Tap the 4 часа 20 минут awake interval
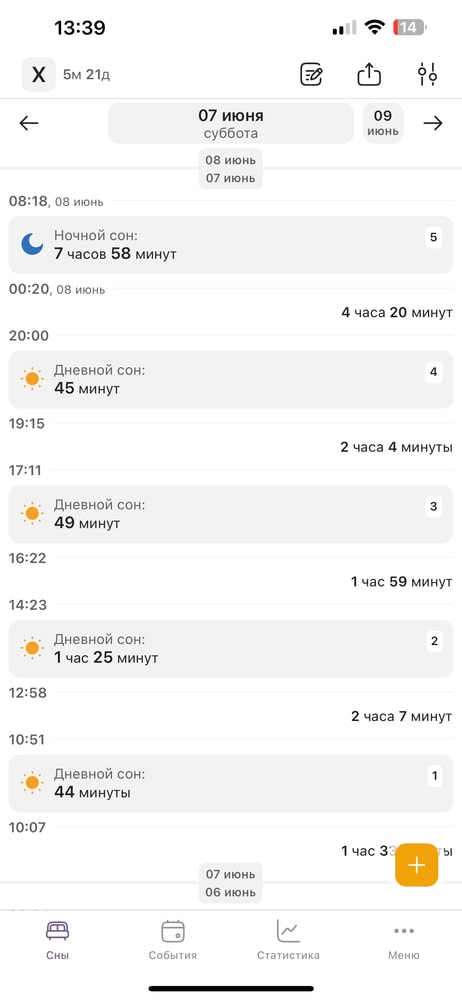The image size is (462, 1000). click(x=397, y=312)
